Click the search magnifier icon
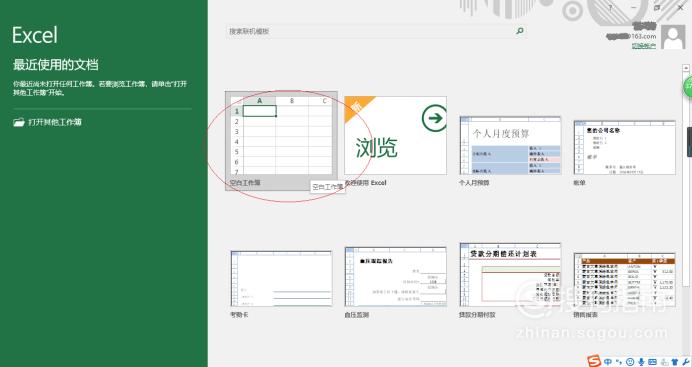 coord(520,31)
